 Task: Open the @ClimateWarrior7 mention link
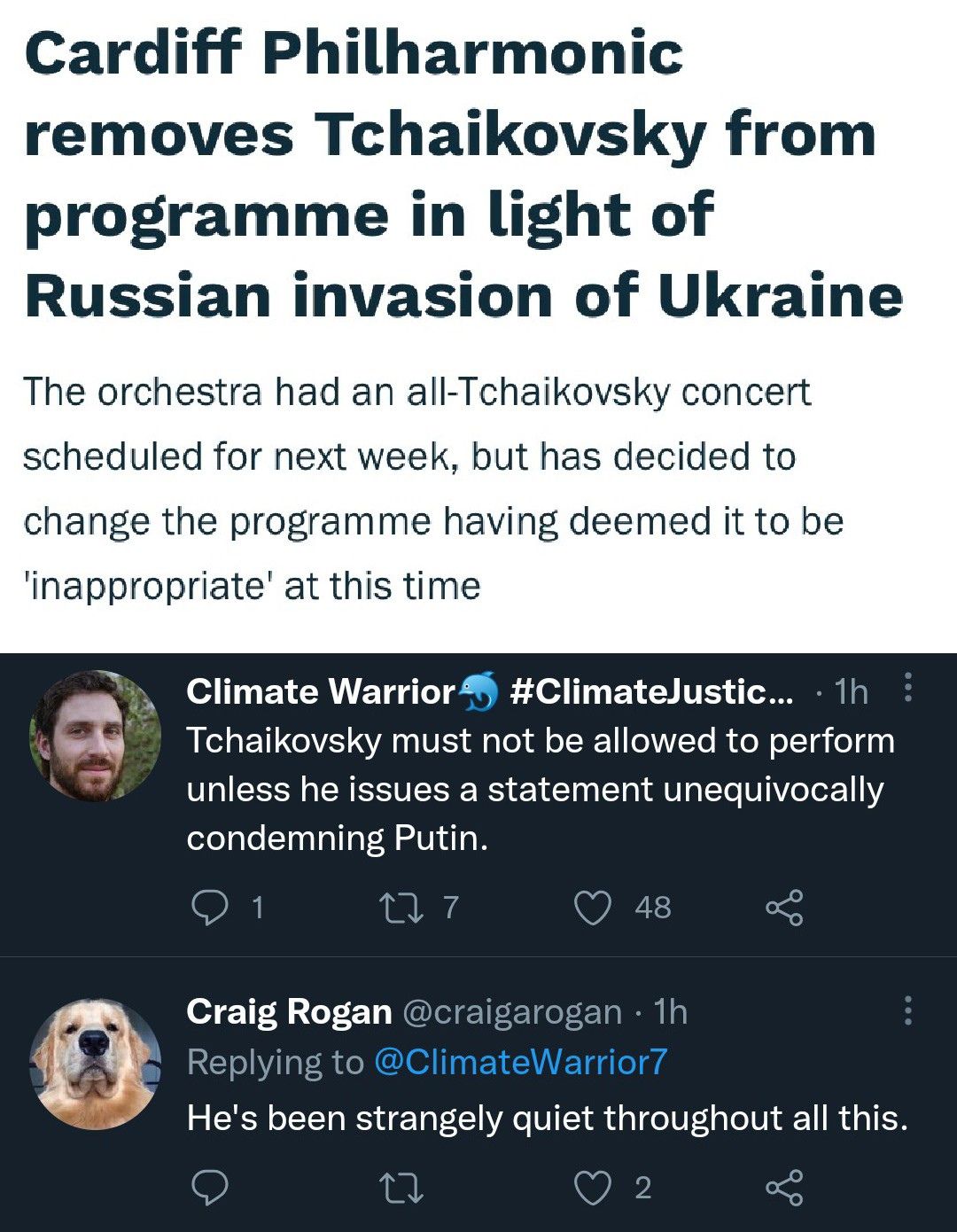tap(521, 1062)
